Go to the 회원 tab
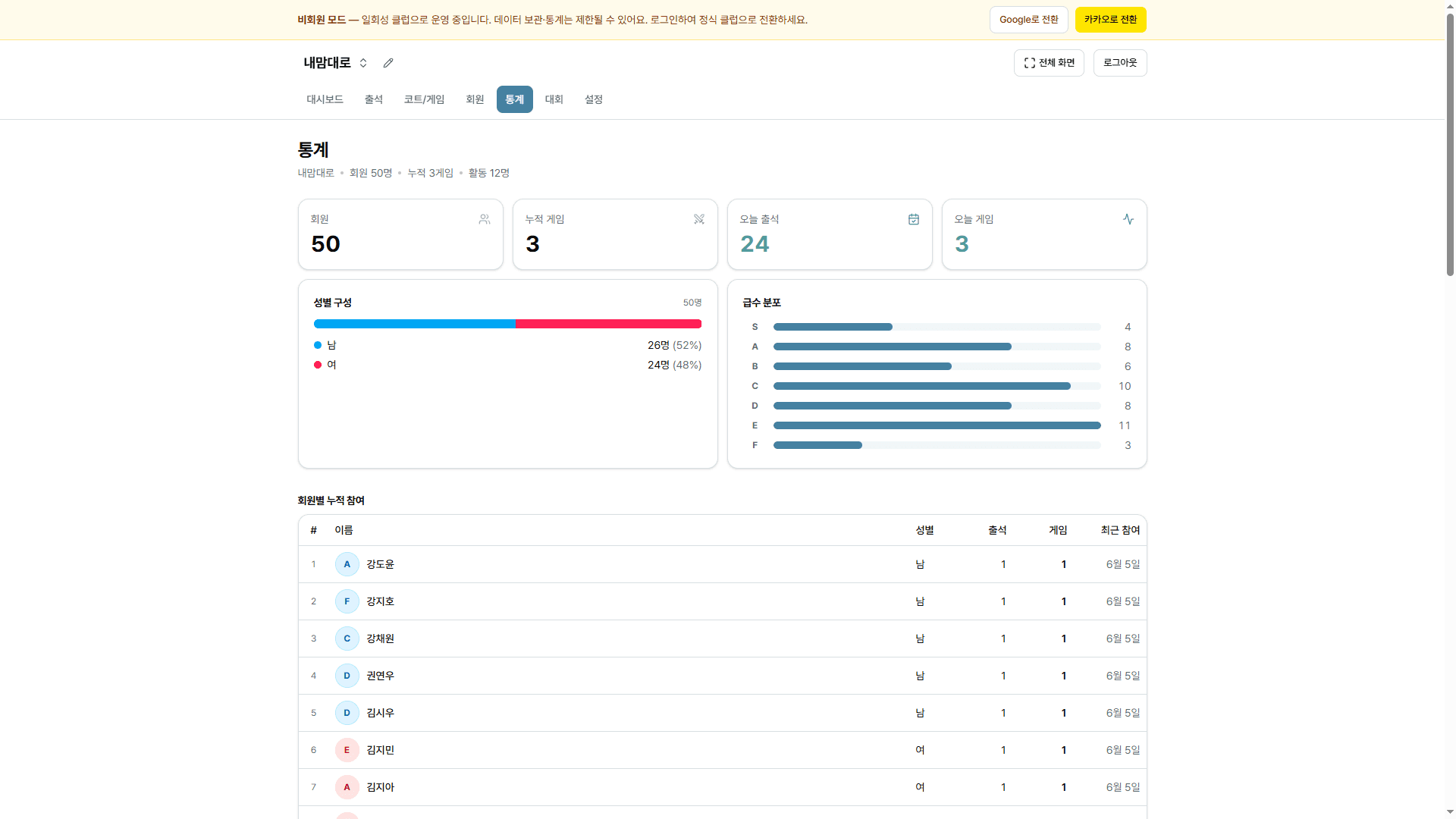 [475, 99]
